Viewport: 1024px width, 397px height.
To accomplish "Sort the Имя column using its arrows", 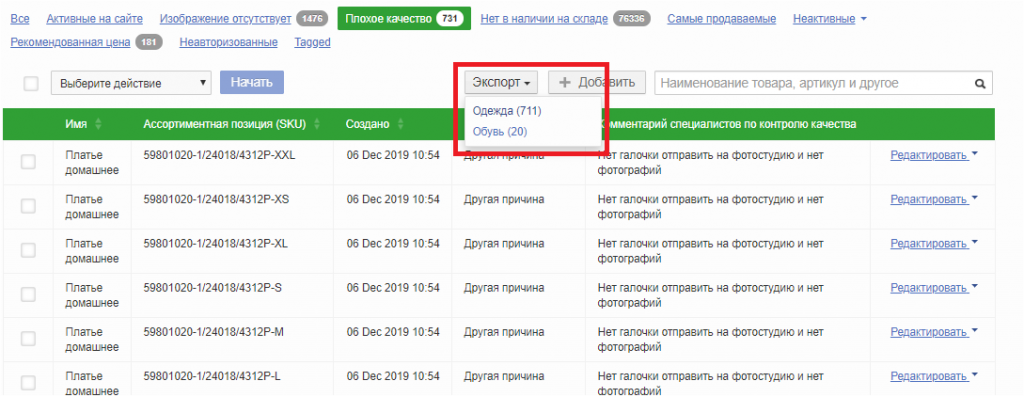I will pyautogui.click(x=99, y=124).
